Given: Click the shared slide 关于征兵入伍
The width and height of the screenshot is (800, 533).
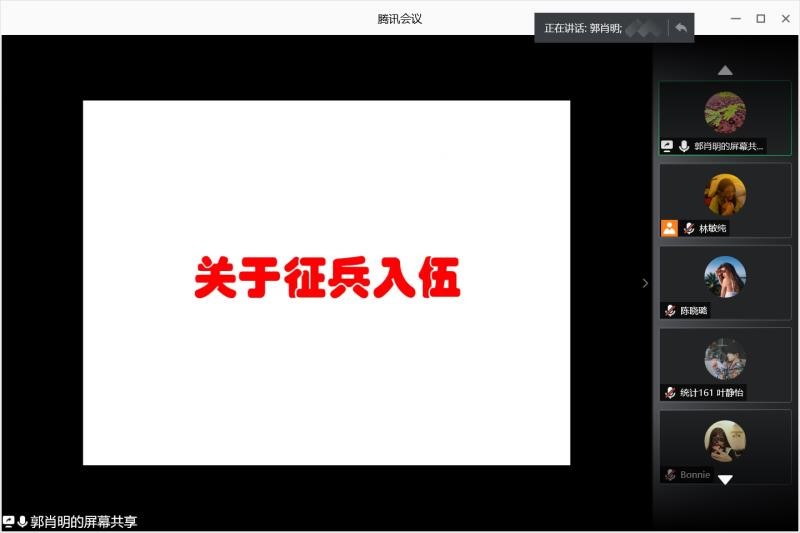Looking at the screenshot, I should (x=326, y=282).
